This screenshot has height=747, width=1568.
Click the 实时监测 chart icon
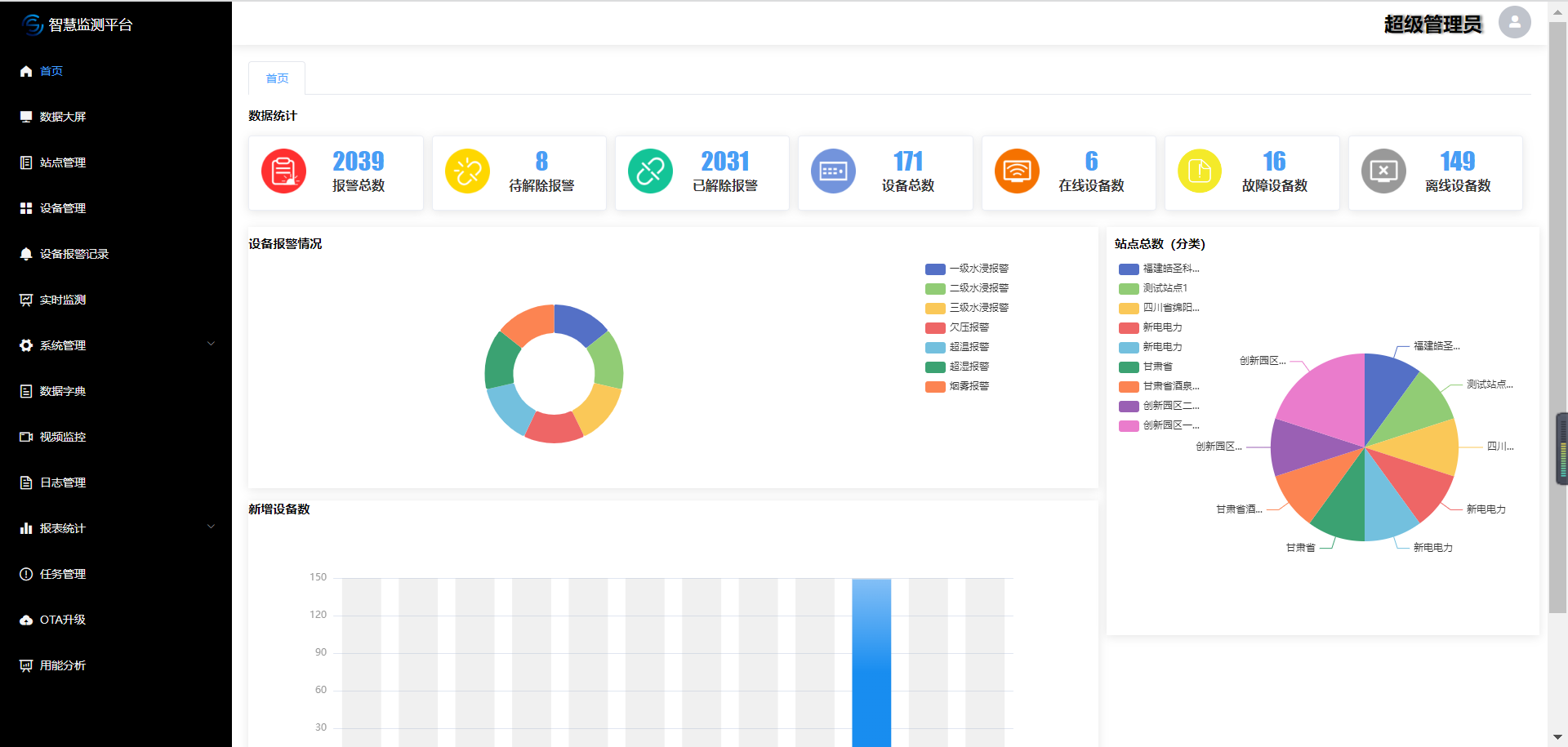(x=26, y=300)
